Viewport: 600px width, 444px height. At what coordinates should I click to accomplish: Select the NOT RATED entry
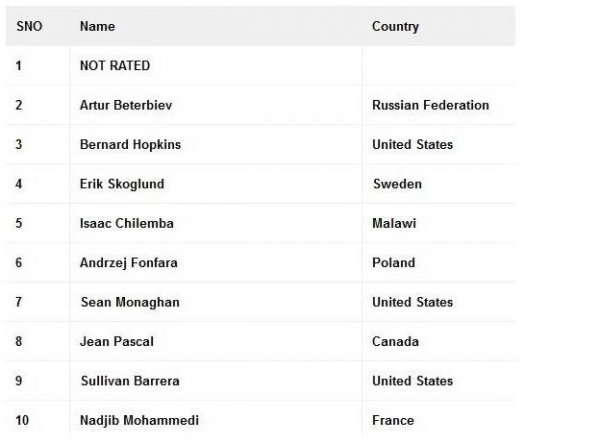[x=115, y=65]
